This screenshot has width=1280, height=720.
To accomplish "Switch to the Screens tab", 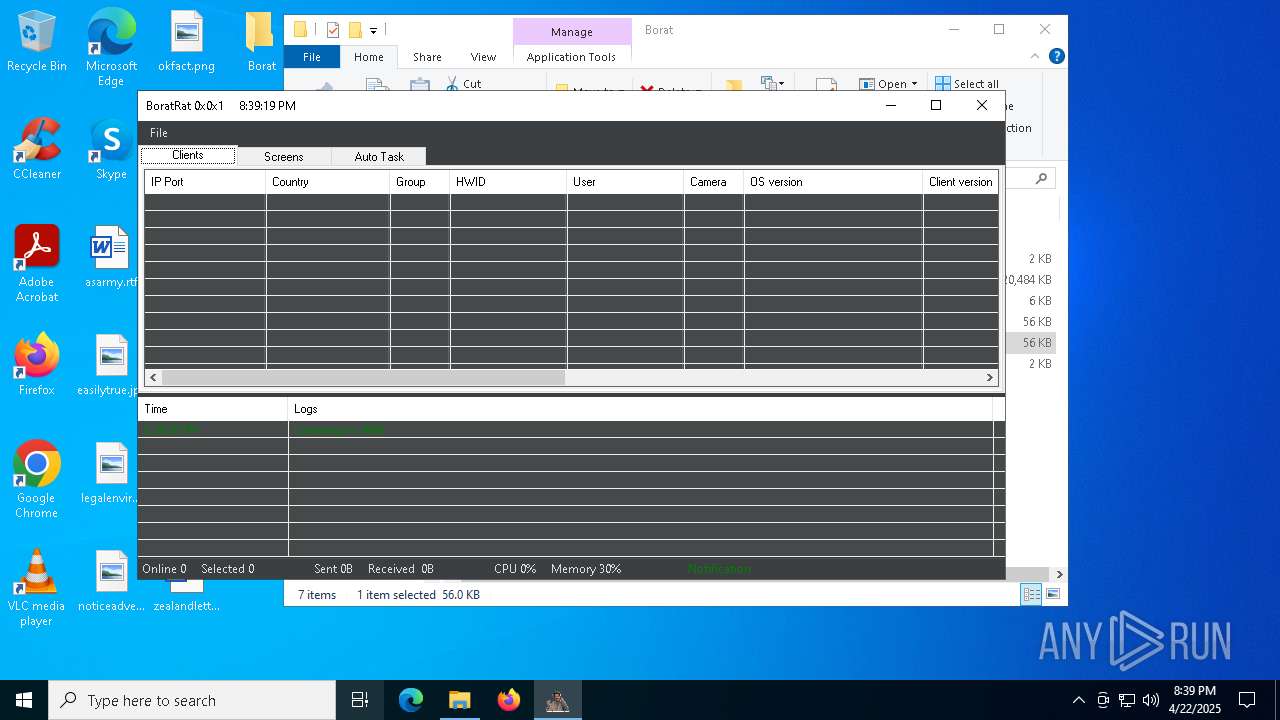I will point(284,157).
